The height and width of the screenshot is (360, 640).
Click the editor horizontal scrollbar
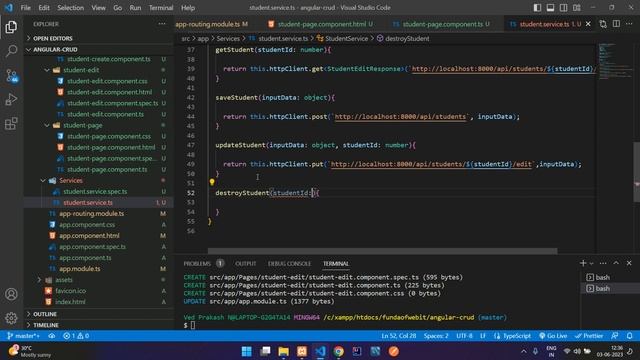pos(382,251)
